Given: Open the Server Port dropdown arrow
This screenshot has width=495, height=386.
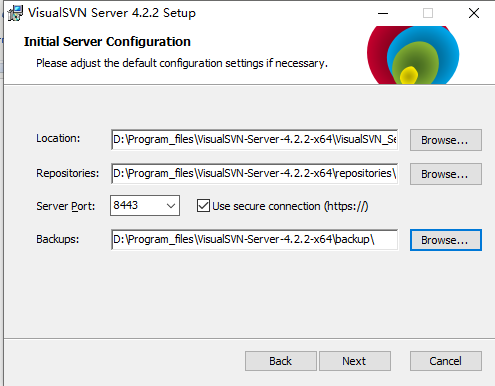Looking at the screenshot, I should [x=171, y=206].
